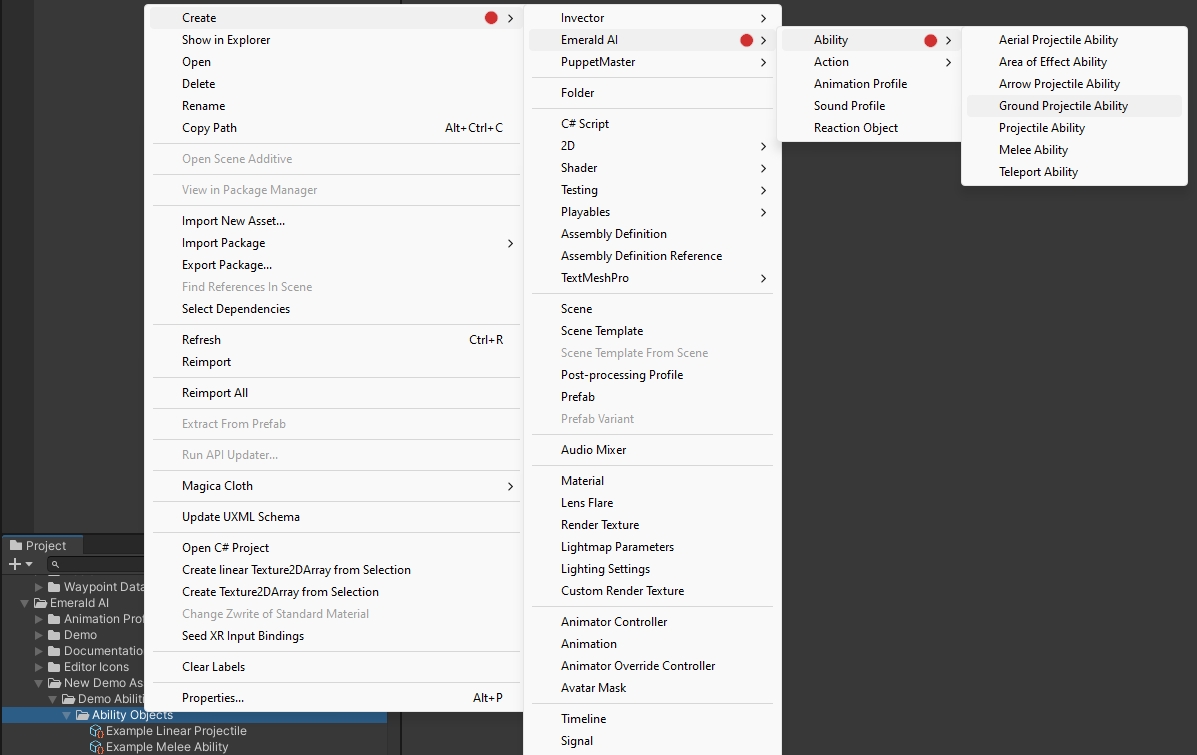
Task: Select Teleport Ability in the Ability submenu
Action: (1038, 172)
